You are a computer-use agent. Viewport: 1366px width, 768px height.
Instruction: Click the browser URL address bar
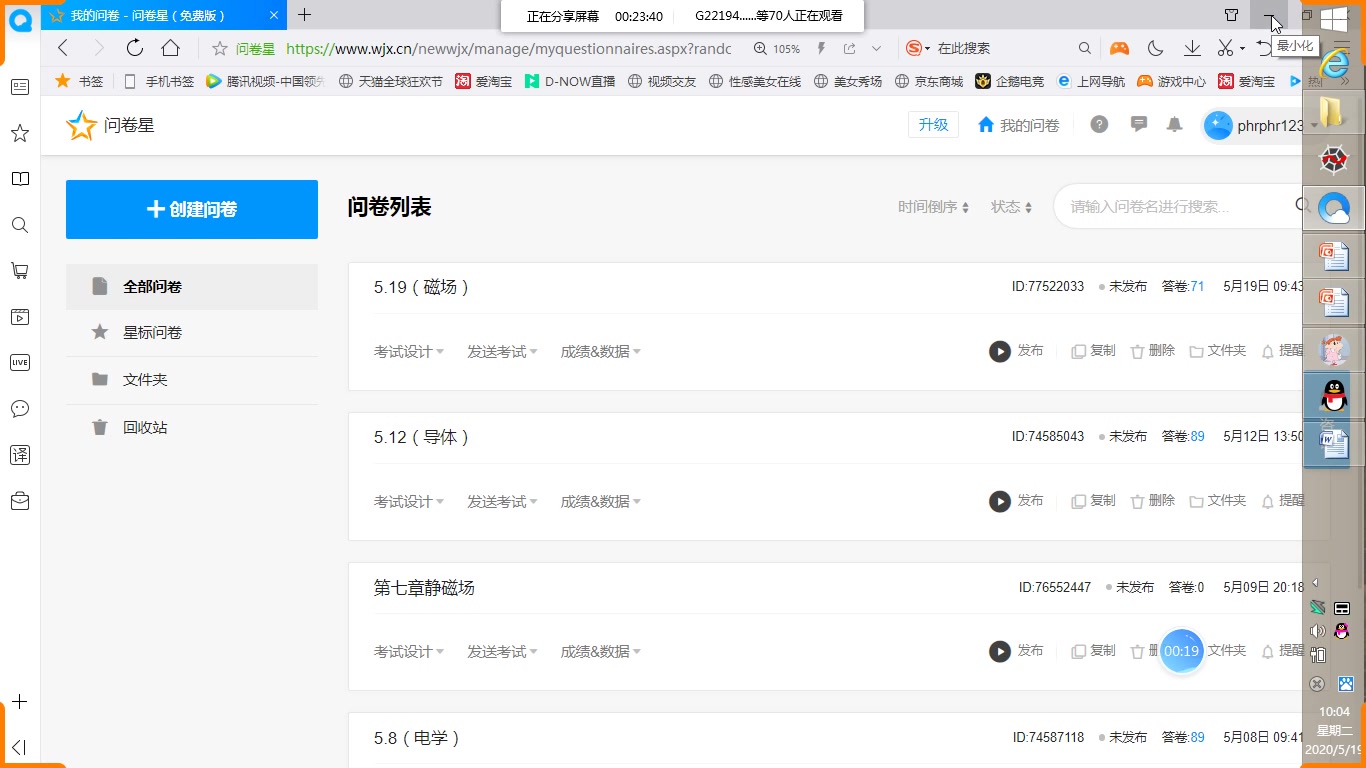508,48
